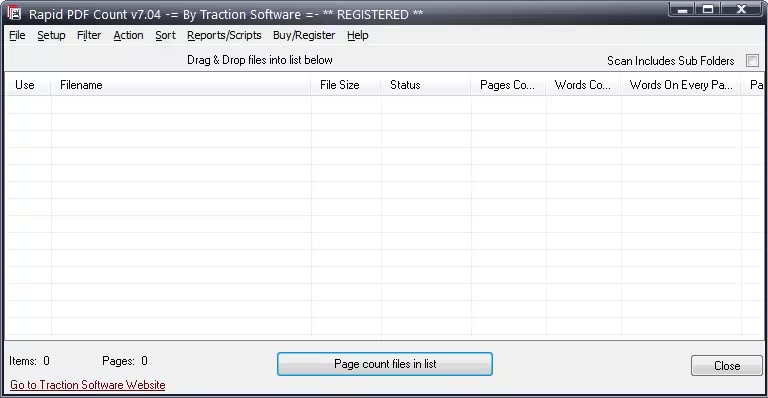
Task: Click the Status column header
Action: pyautogui.click(x=426, y=85)
